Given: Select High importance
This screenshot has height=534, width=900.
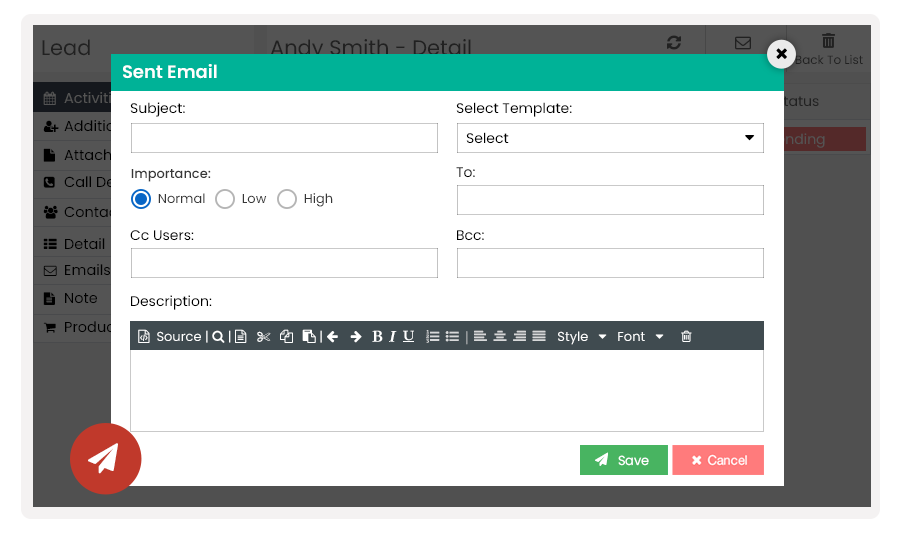Looking at the screenshot, I should click(286, 199).
